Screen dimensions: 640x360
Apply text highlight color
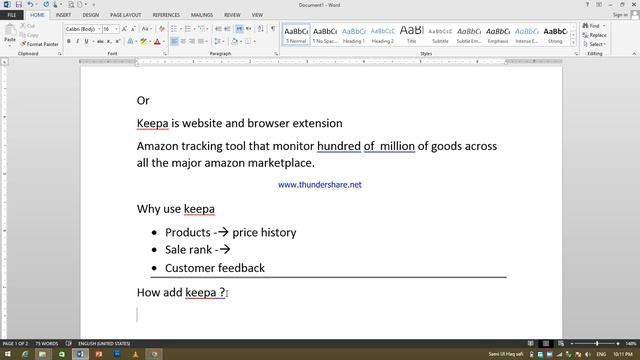[x=143, y=41]
